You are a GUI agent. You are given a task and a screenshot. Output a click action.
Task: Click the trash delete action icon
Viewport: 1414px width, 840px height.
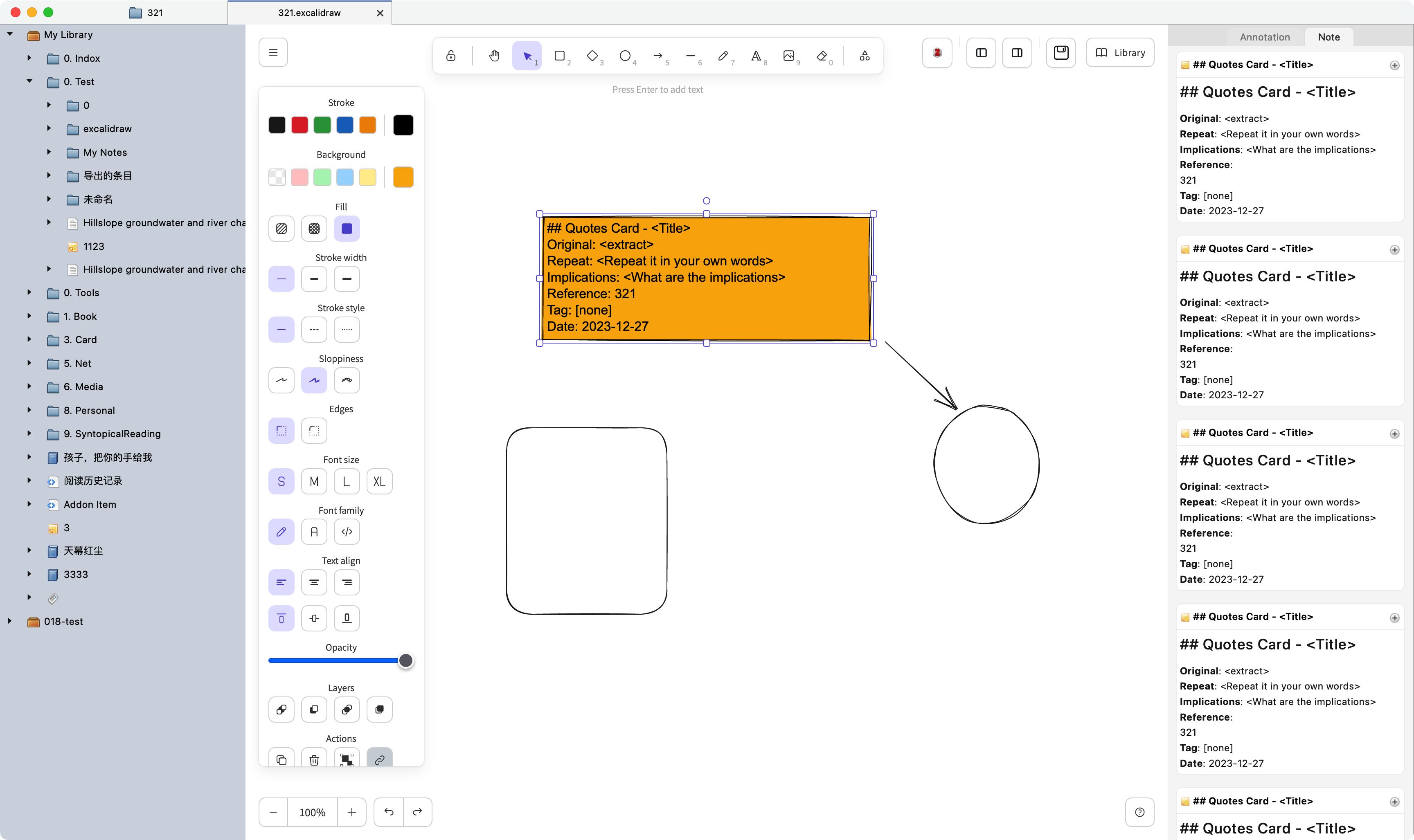[314, 759]
